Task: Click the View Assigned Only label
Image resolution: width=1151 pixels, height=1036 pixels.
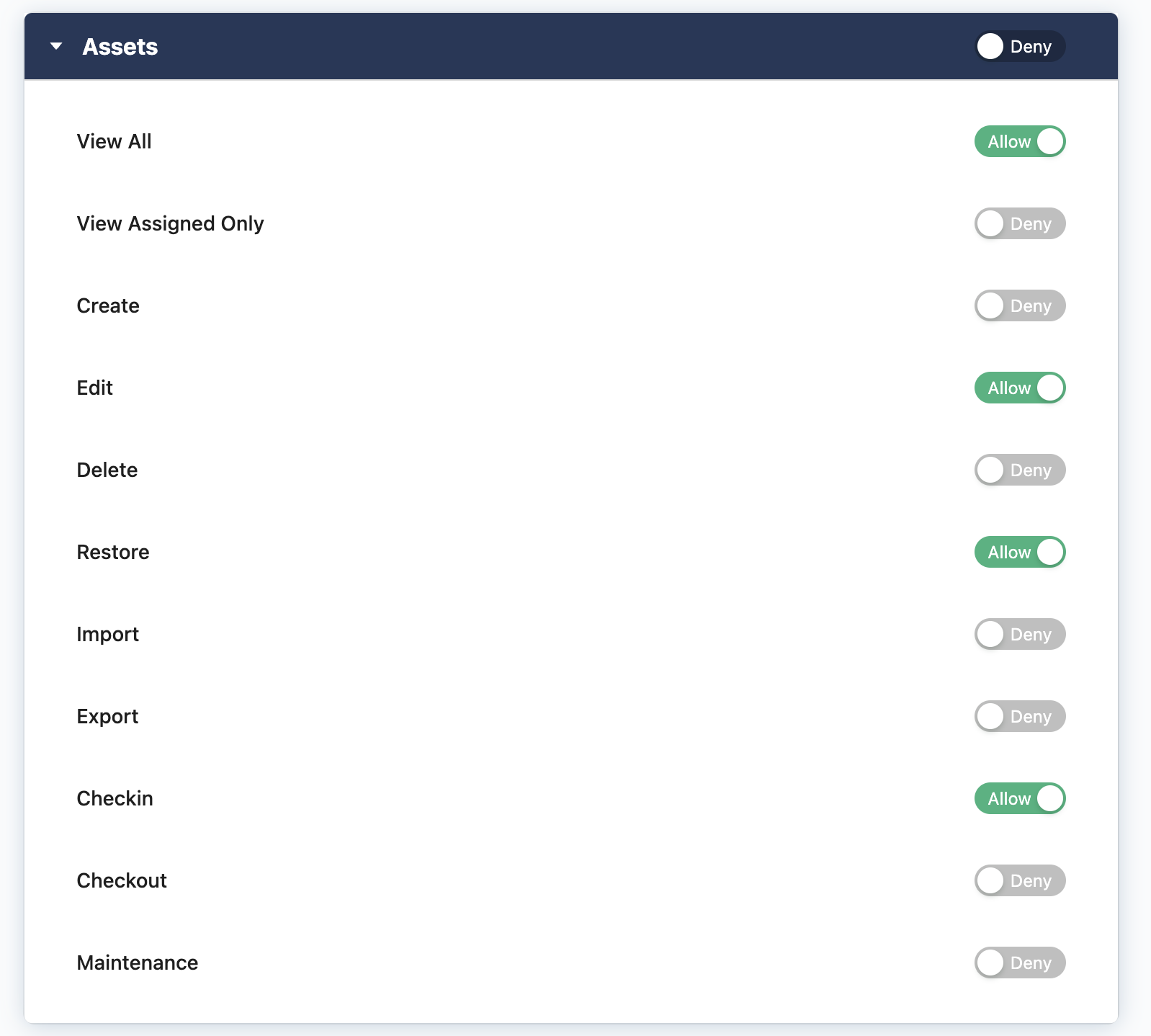Action: point(170,224)
